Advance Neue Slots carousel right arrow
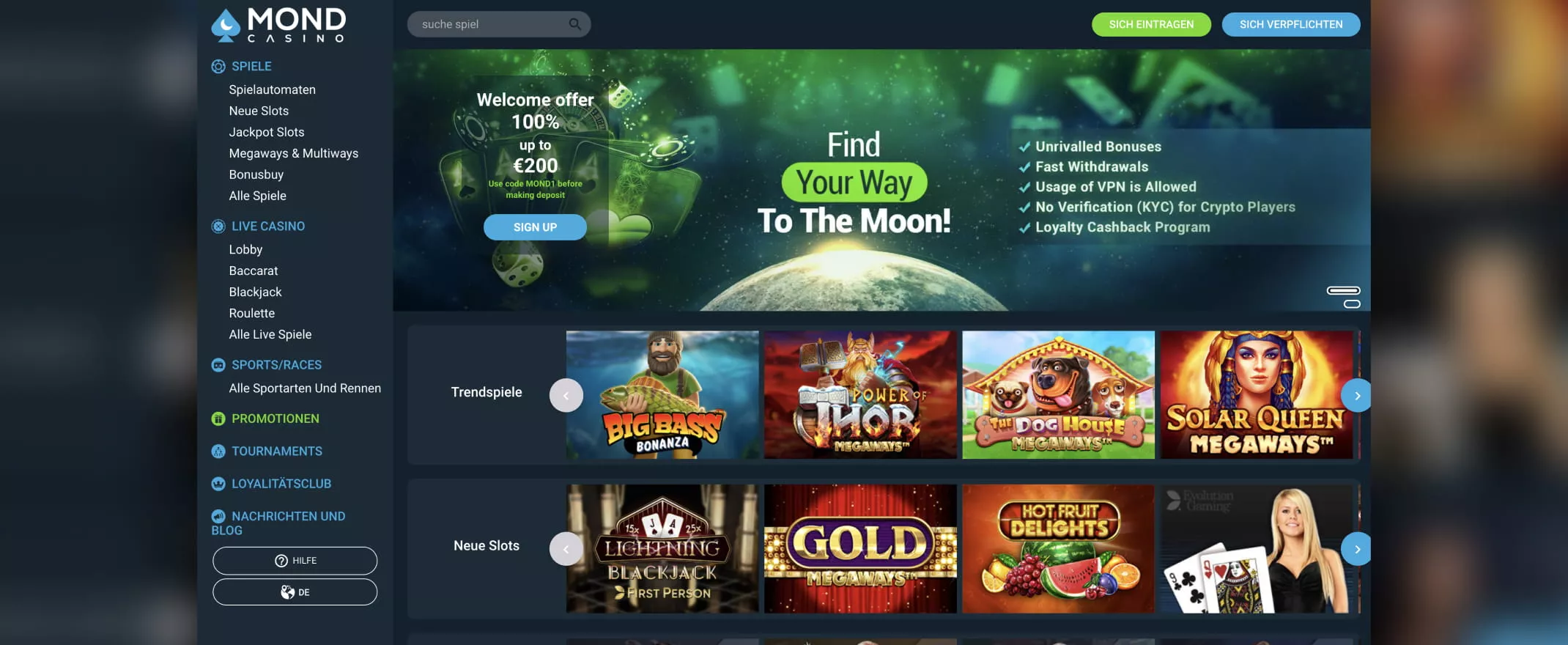Viewport: 1568px width, 645px height. 1357,549
